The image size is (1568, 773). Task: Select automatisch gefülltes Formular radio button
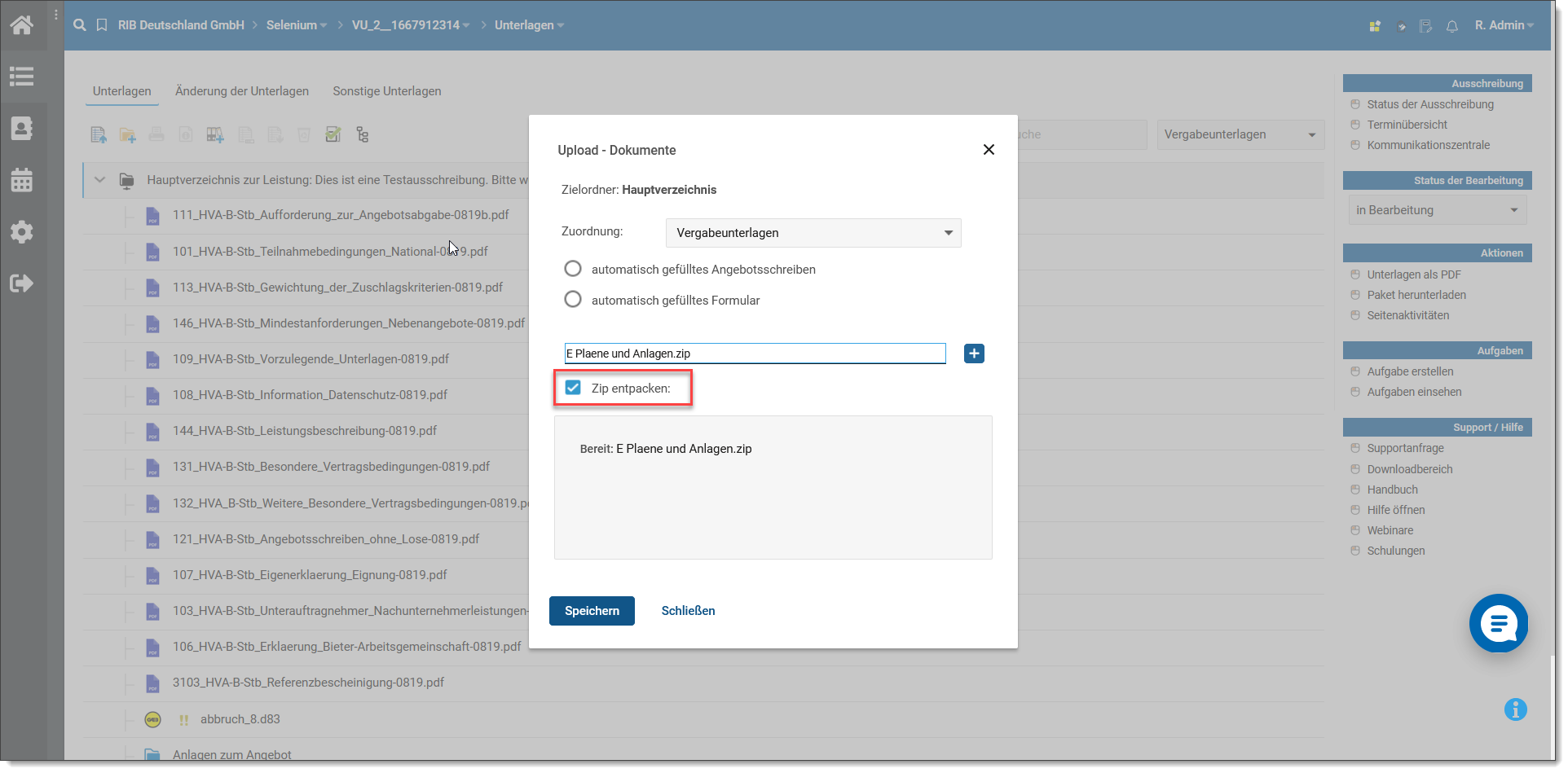tap(573, 300)
